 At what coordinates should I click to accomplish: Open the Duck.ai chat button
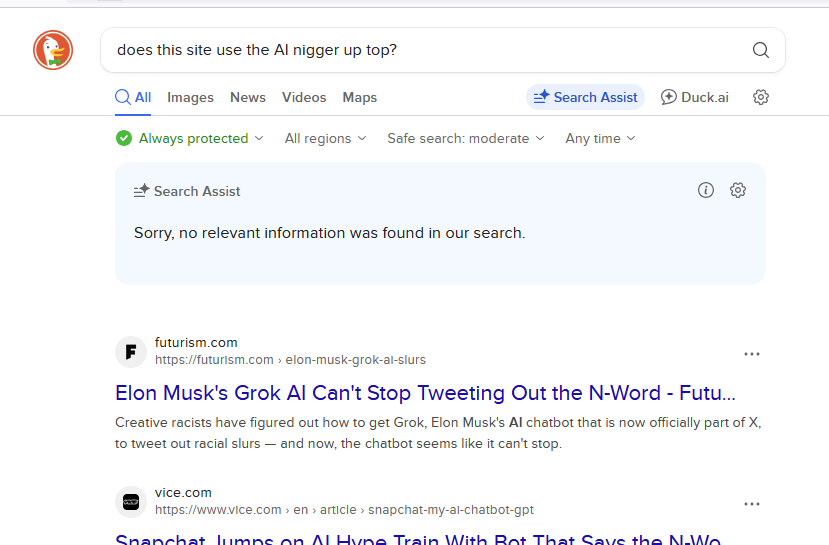[695, 97]
